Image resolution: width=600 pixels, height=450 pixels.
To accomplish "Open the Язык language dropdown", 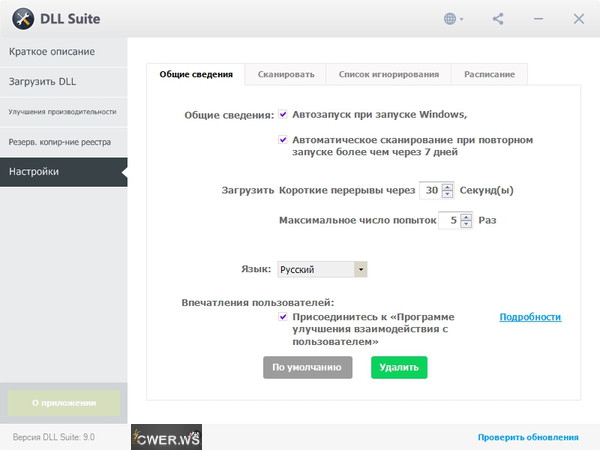I will (322, 269).
